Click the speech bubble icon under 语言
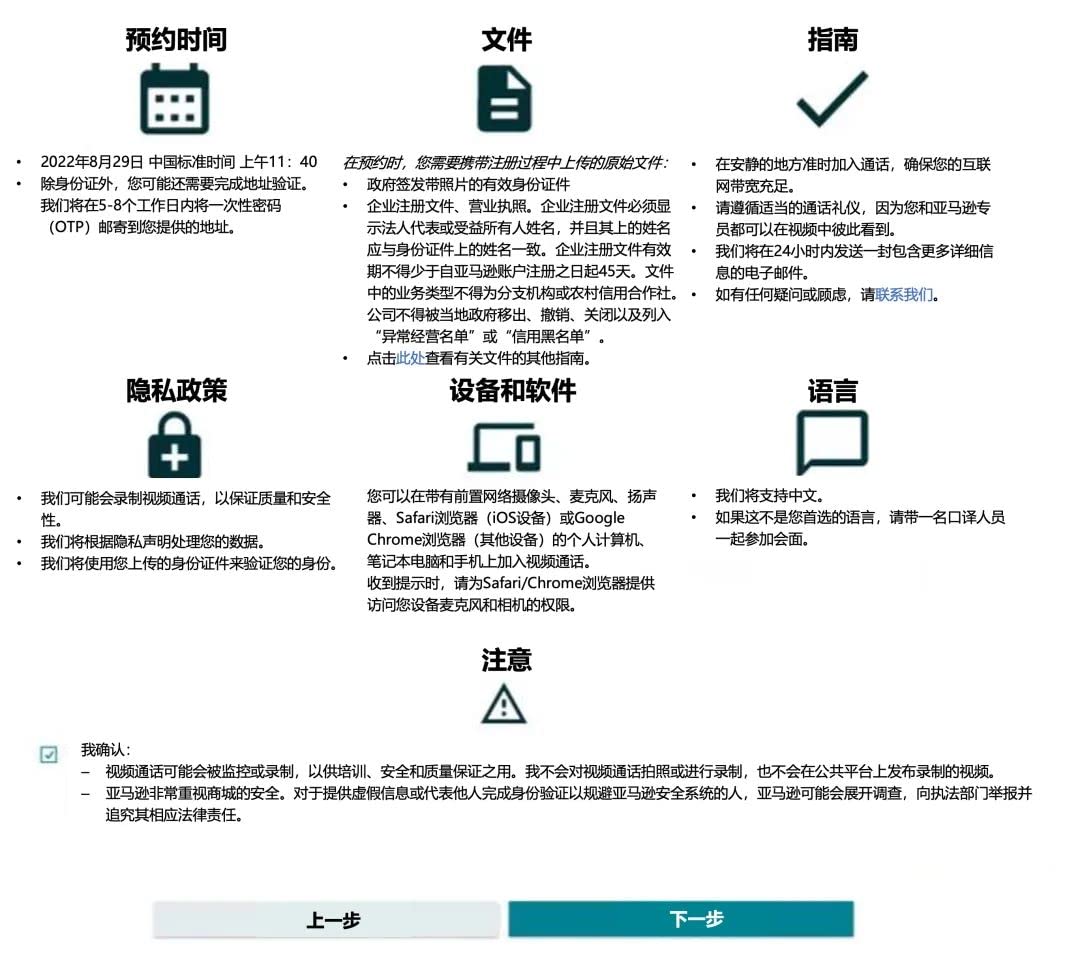This screenshot has height=977, width=1080. pyautogui.click(x=831, y=442)
